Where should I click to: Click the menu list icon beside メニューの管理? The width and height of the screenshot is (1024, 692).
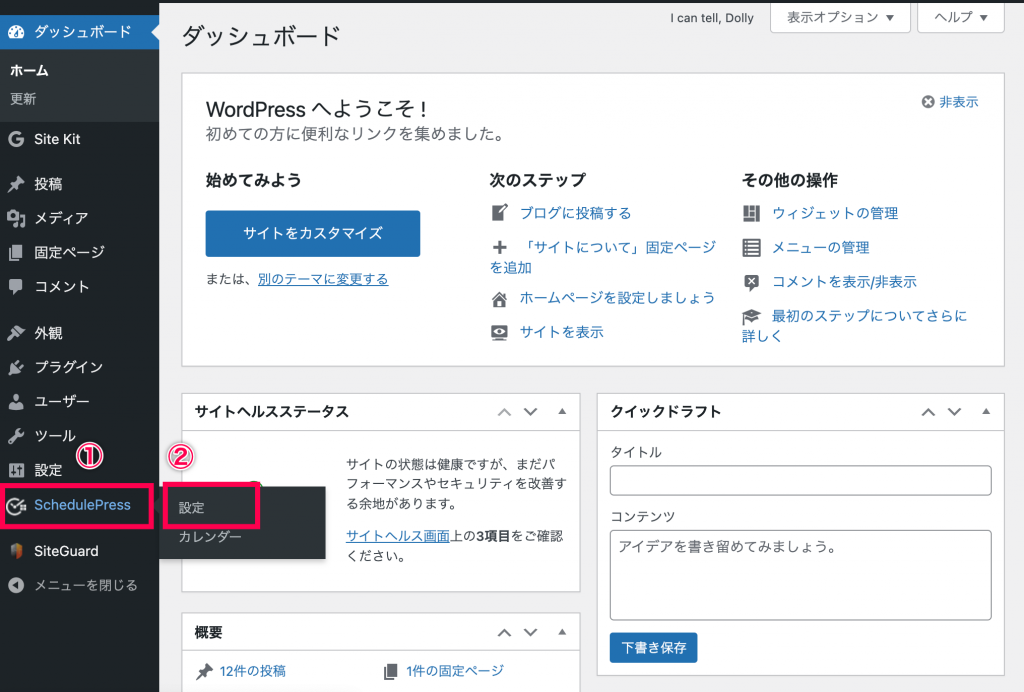pos(752,247)
